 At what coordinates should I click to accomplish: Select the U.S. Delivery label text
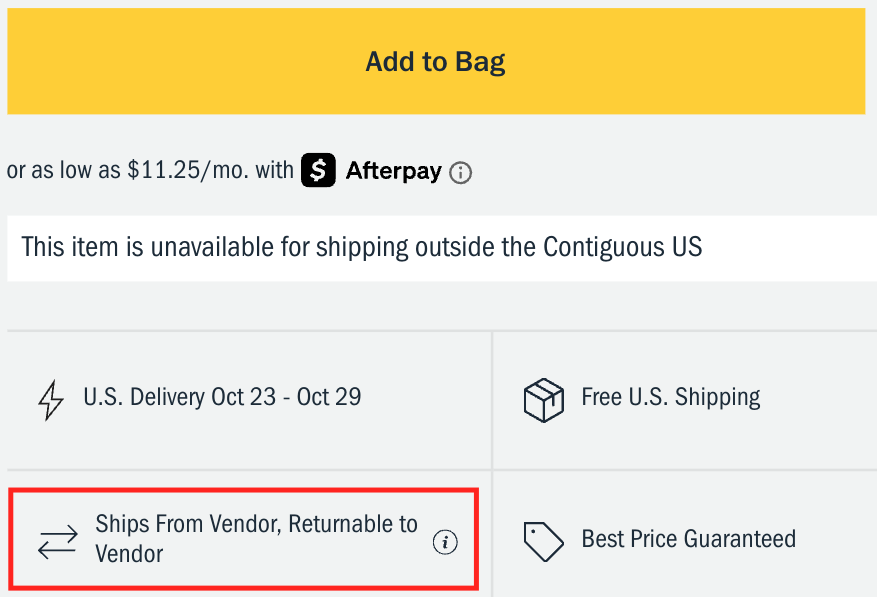[145, 397]
